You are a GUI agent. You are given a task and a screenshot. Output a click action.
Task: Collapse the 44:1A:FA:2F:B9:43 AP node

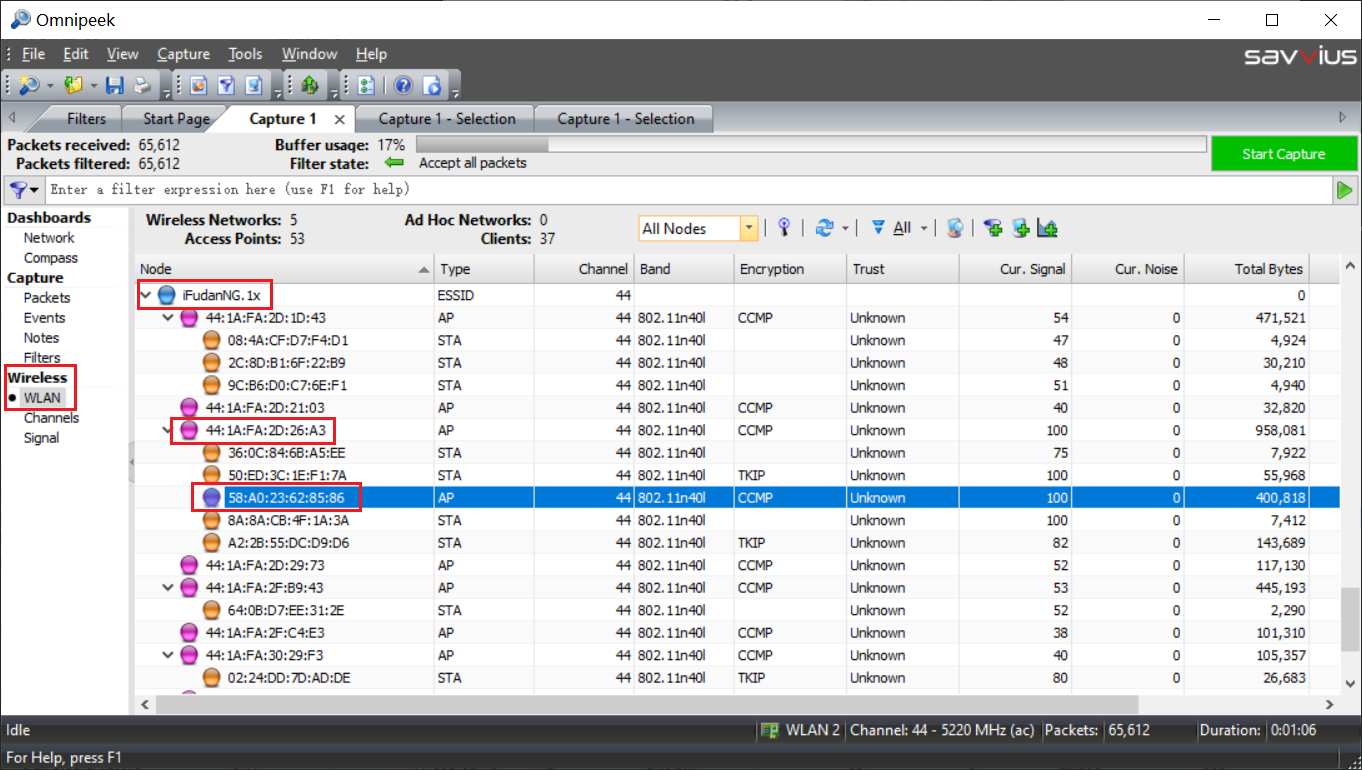(168, 588)
